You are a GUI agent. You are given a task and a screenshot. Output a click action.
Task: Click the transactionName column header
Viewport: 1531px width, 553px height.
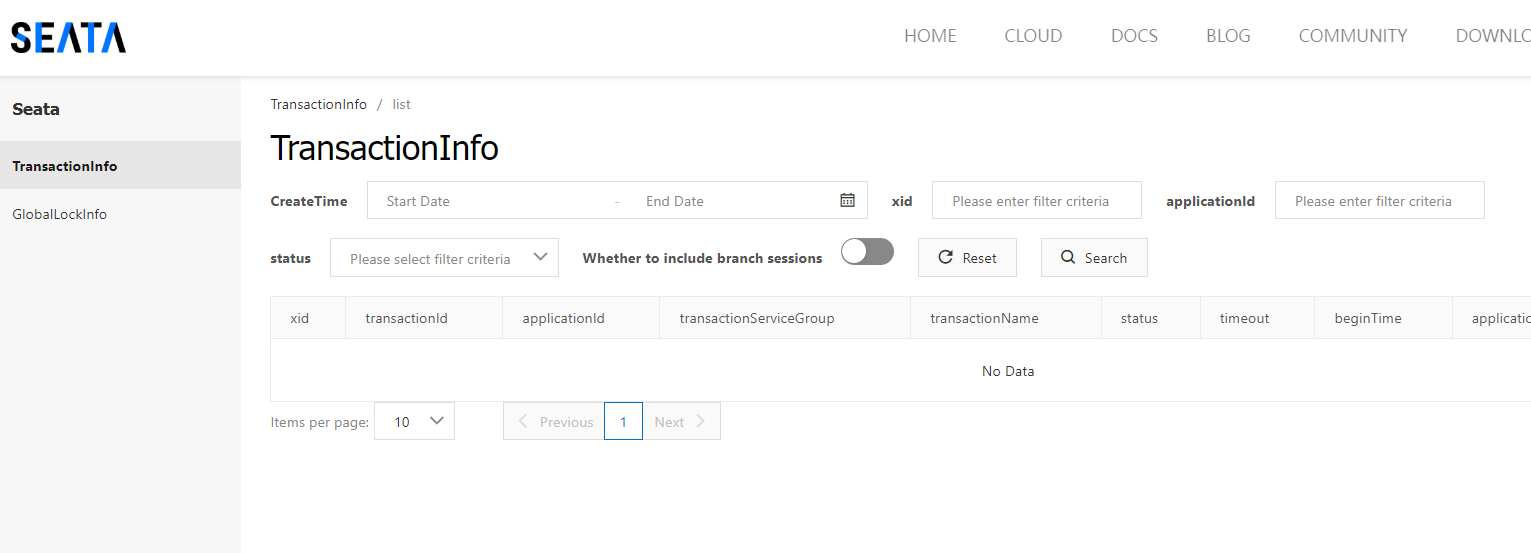[1006, 318]
